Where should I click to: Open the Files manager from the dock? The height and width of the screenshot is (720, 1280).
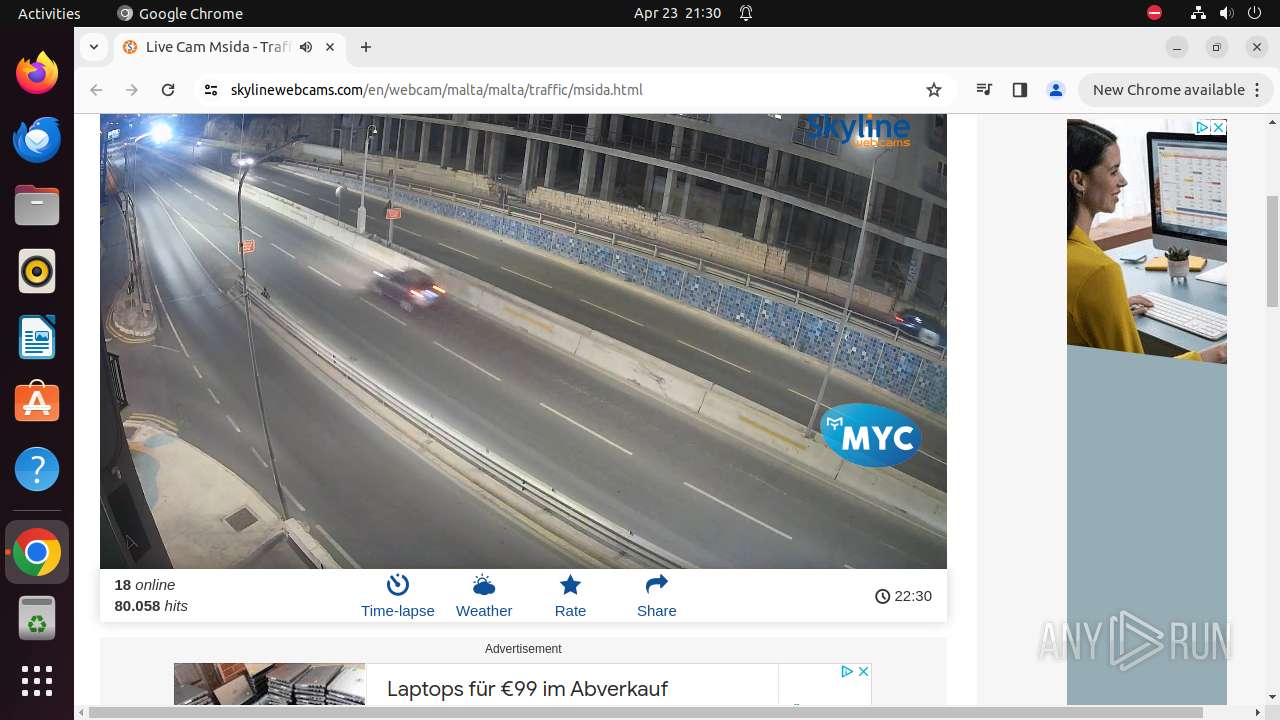click(37, 205)
